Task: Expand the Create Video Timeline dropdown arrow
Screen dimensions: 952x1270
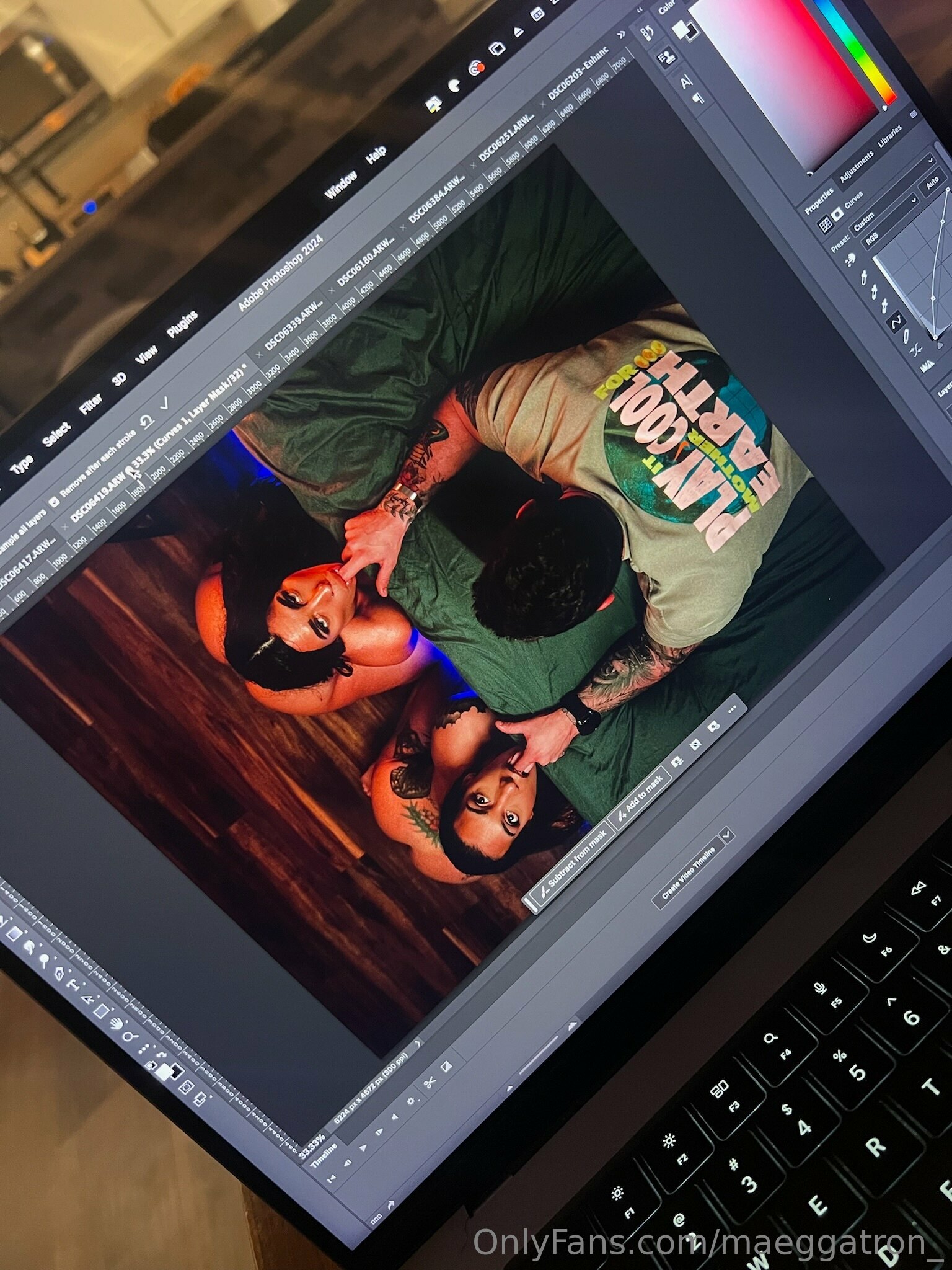Action: coord(727,835)
